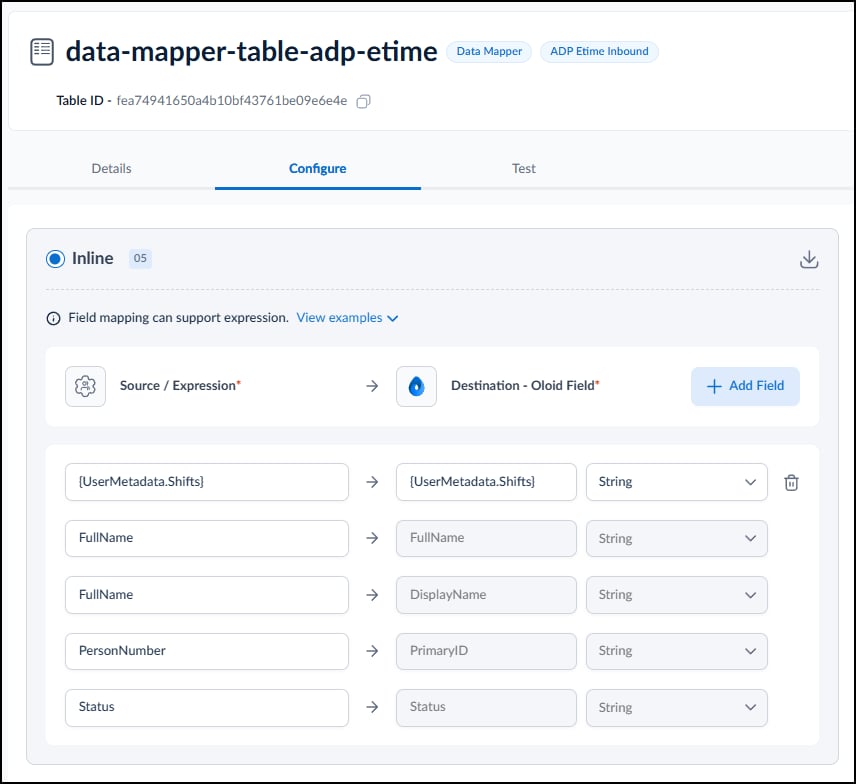
Task: Click the FullName destination field
Action: 486,538
